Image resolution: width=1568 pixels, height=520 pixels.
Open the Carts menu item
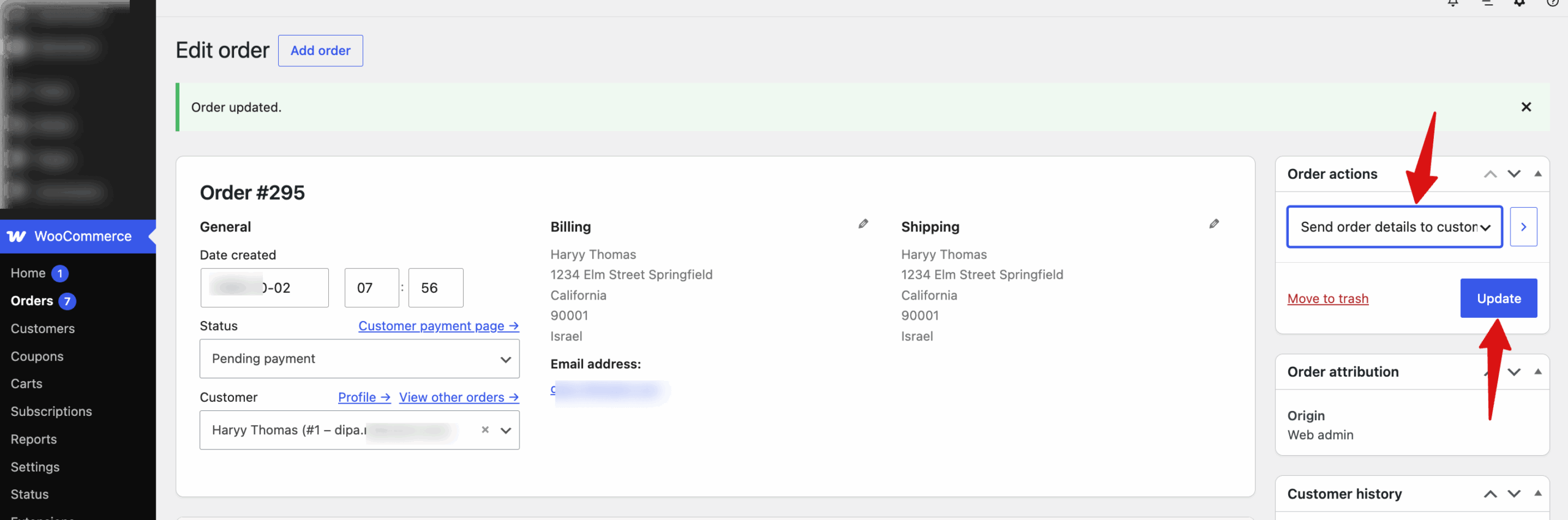point(27,384)
